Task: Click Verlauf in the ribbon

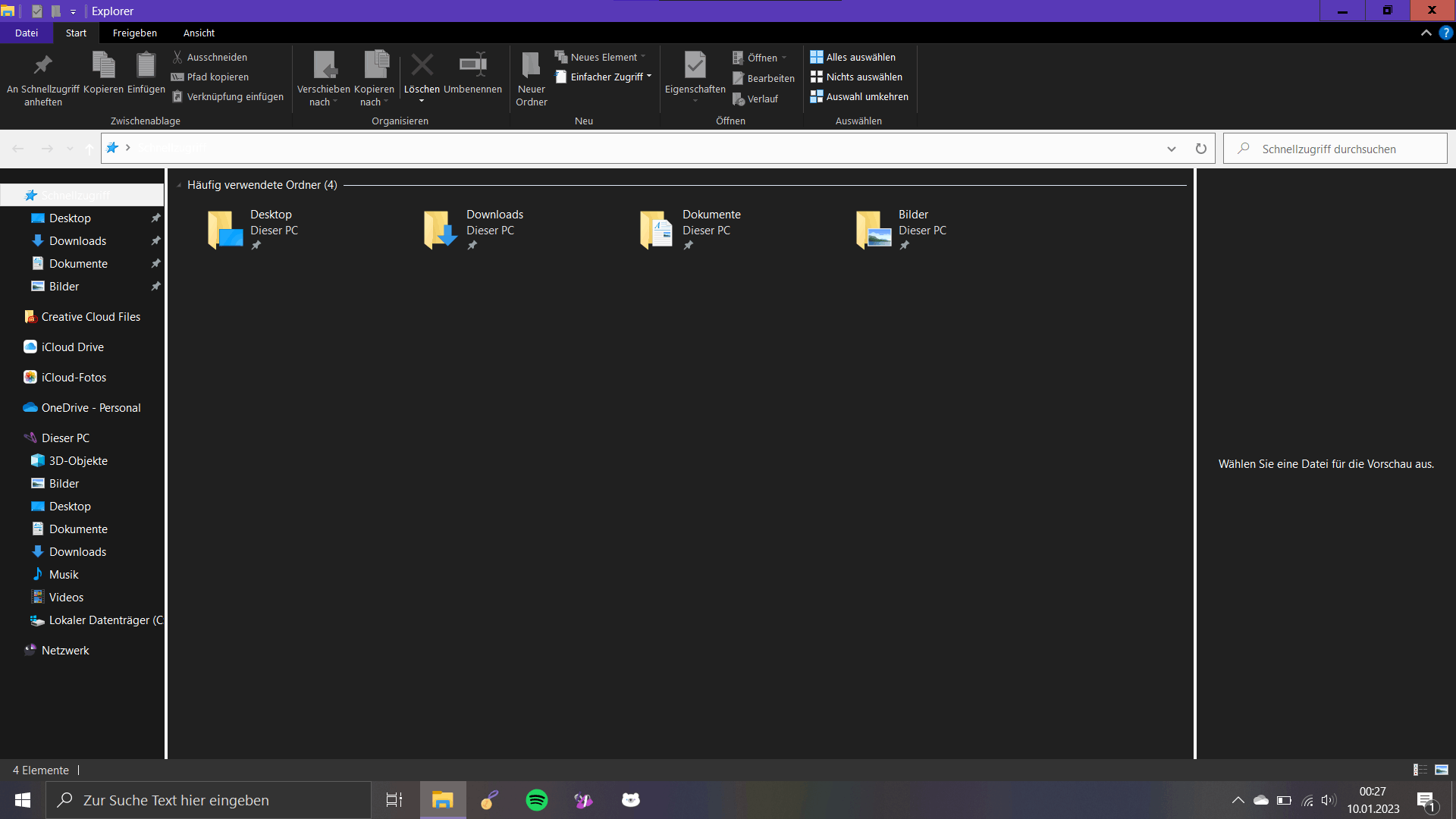Action: coord(755,99)
